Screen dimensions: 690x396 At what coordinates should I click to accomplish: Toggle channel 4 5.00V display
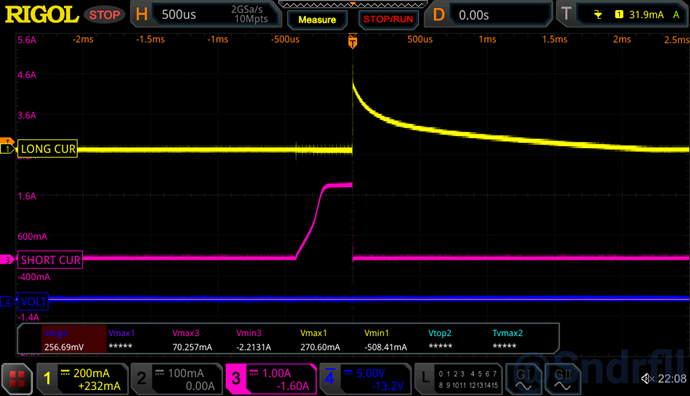(365, 379)
